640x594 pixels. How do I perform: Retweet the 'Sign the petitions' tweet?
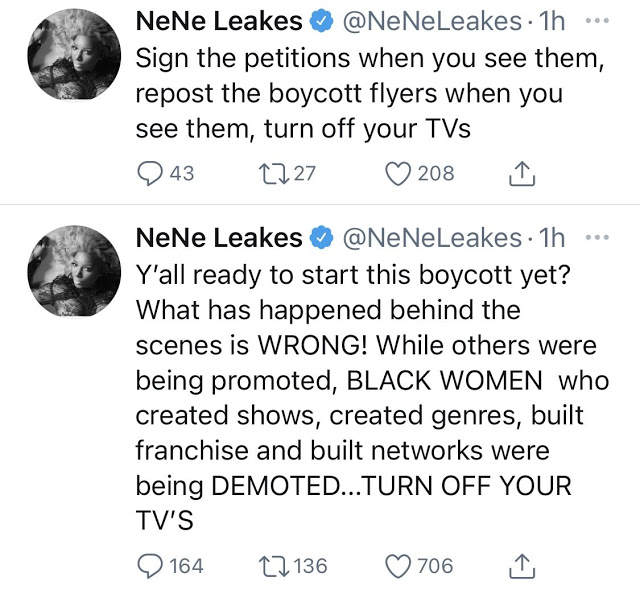272,173
